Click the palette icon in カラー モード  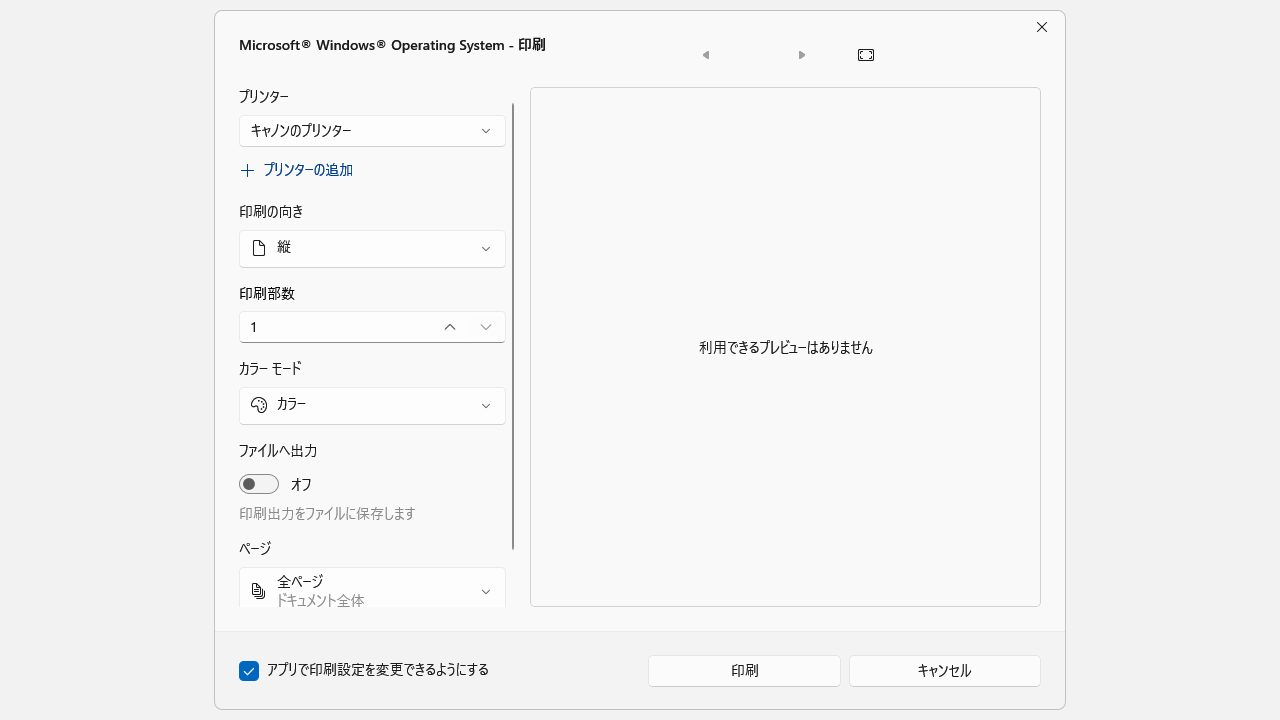point(259,405)
